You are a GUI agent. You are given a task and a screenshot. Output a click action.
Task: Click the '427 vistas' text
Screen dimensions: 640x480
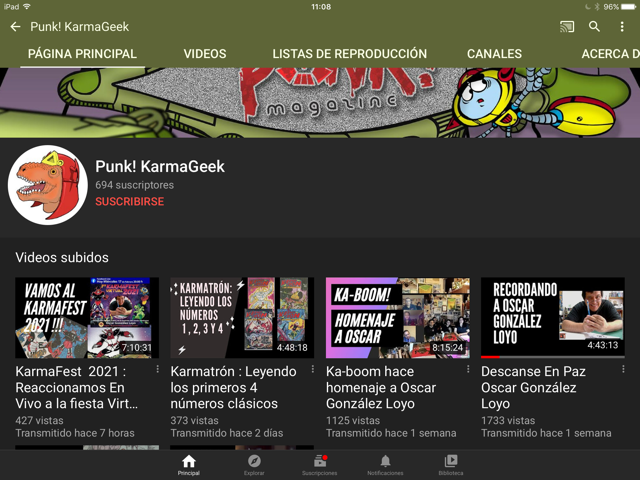click(x=40, y=420)
